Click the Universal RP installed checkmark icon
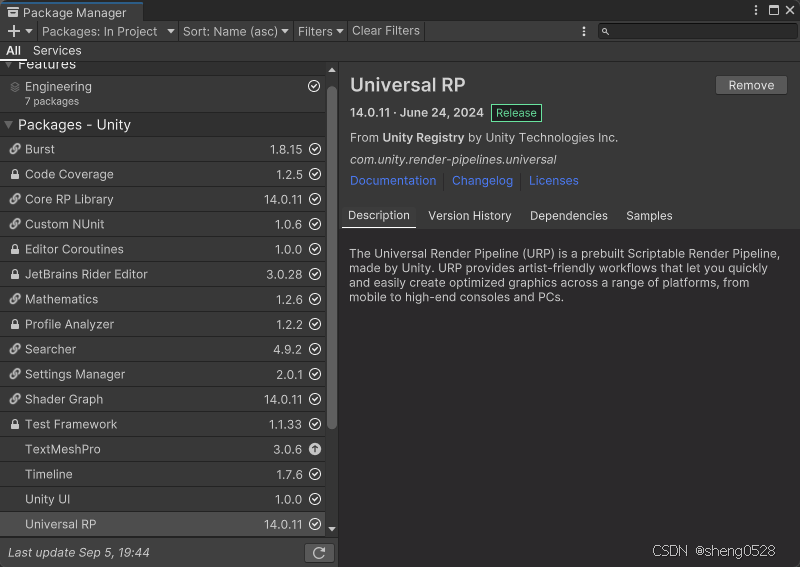This screenshot has height=567, width=800. point(315,524)
